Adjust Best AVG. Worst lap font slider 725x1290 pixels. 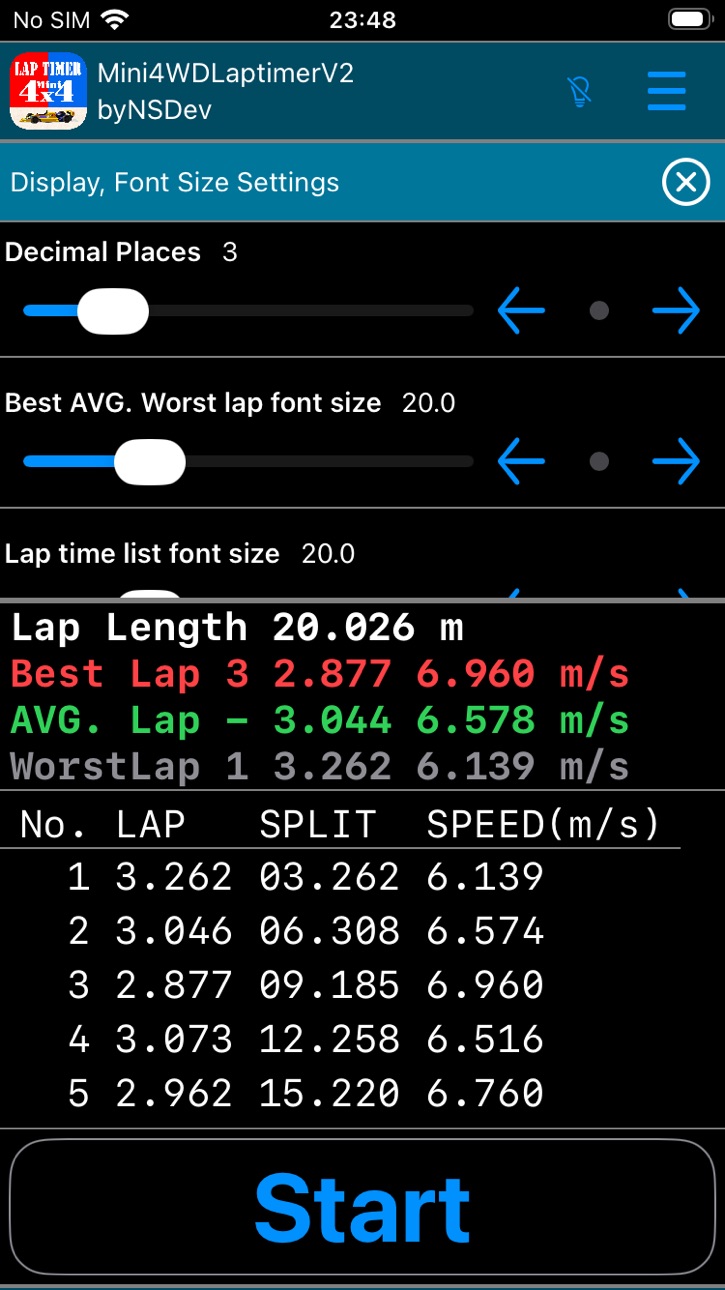(248, 461)
